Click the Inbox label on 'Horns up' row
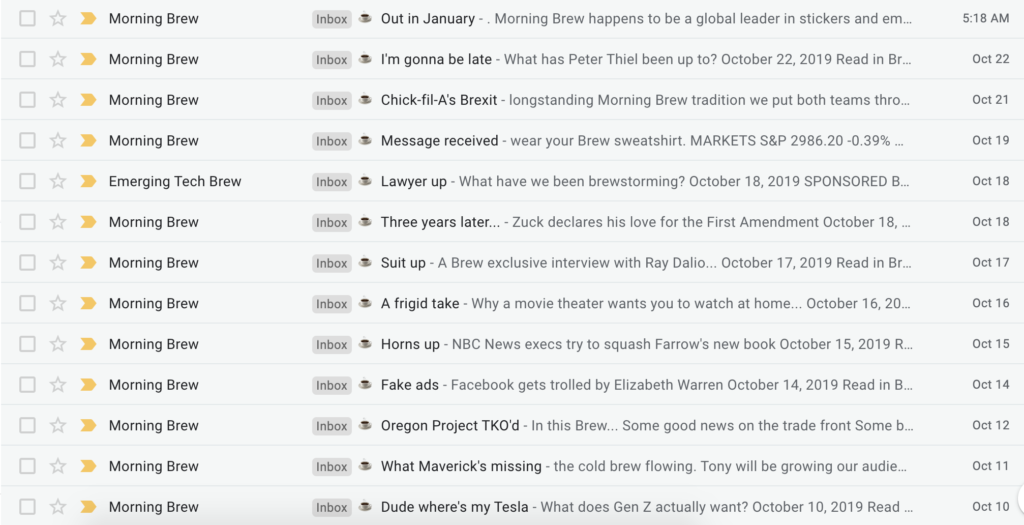 click(x=332, y=345)
